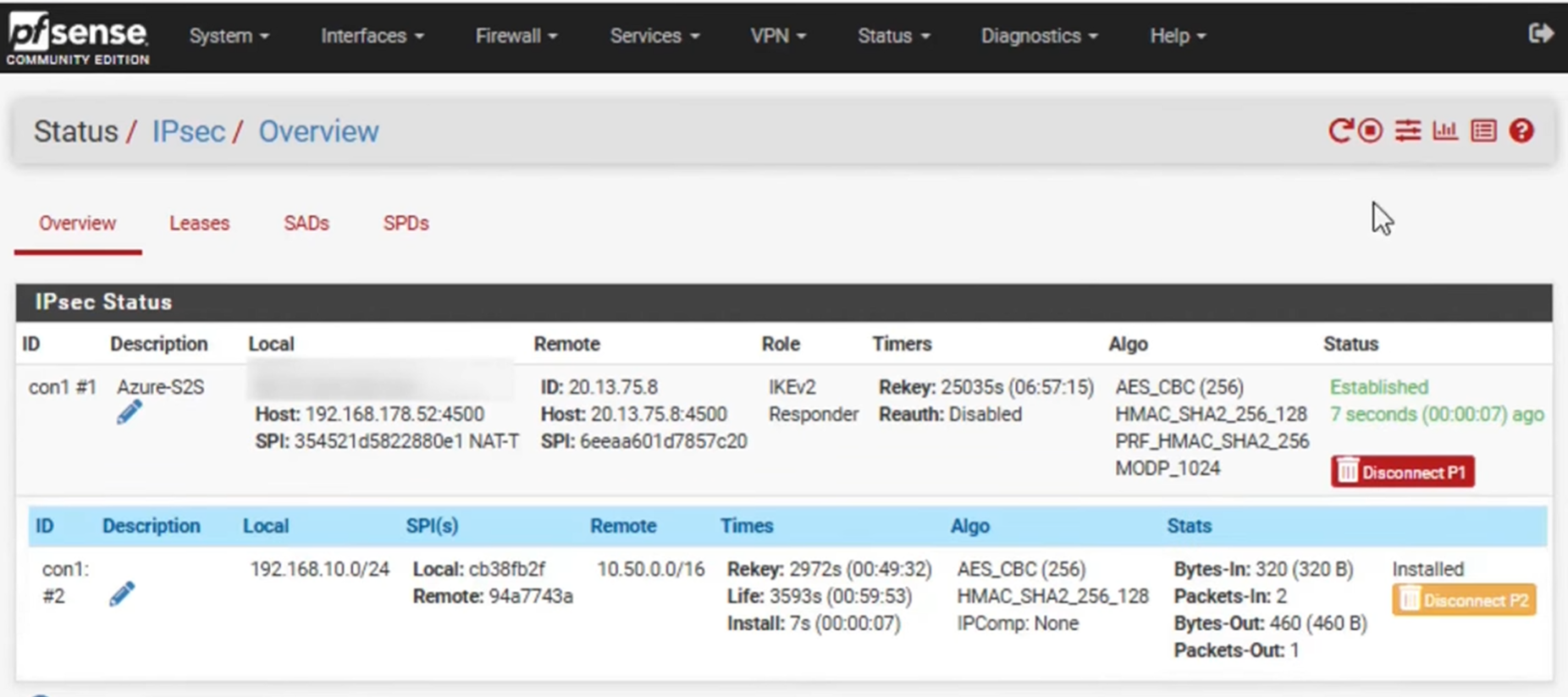Follow the IPsec breadcrumb link

coord(188,132)
